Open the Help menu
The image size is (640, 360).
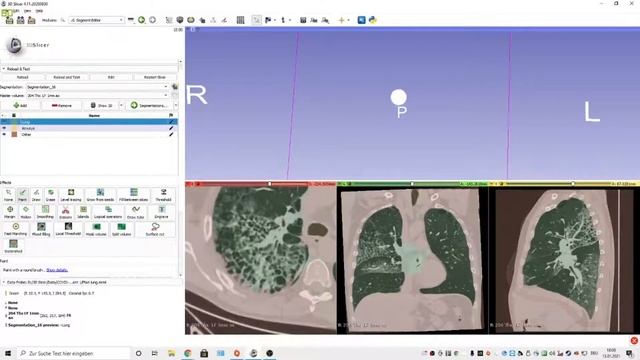tap(39, 11)
